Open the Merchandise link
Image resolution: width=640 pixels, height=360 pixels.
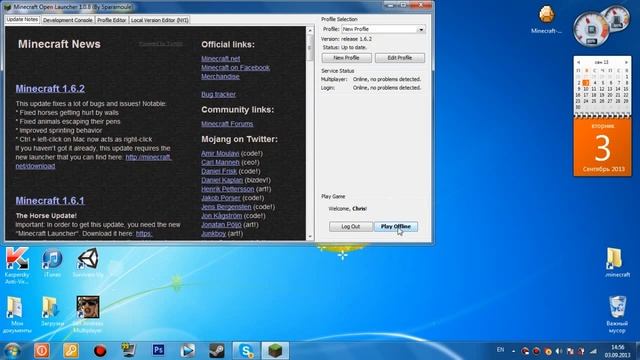click(220, 77)
